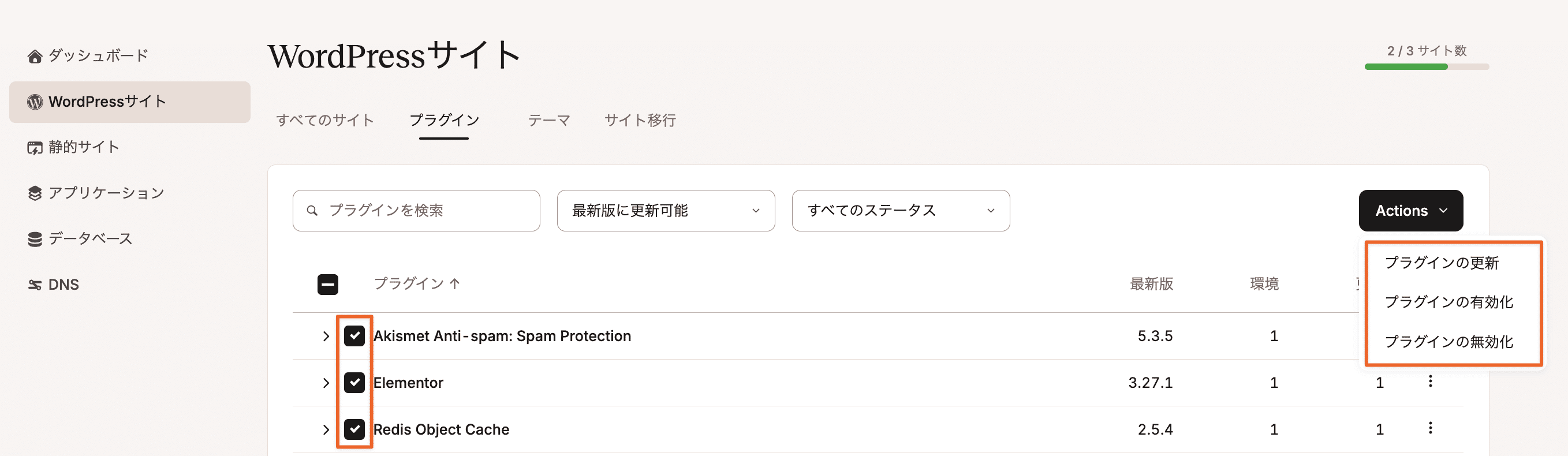The height and width of the screenshot is (456, 1568).
Task: Switch to the テーマ tab
Action: [x=549, y=121]
